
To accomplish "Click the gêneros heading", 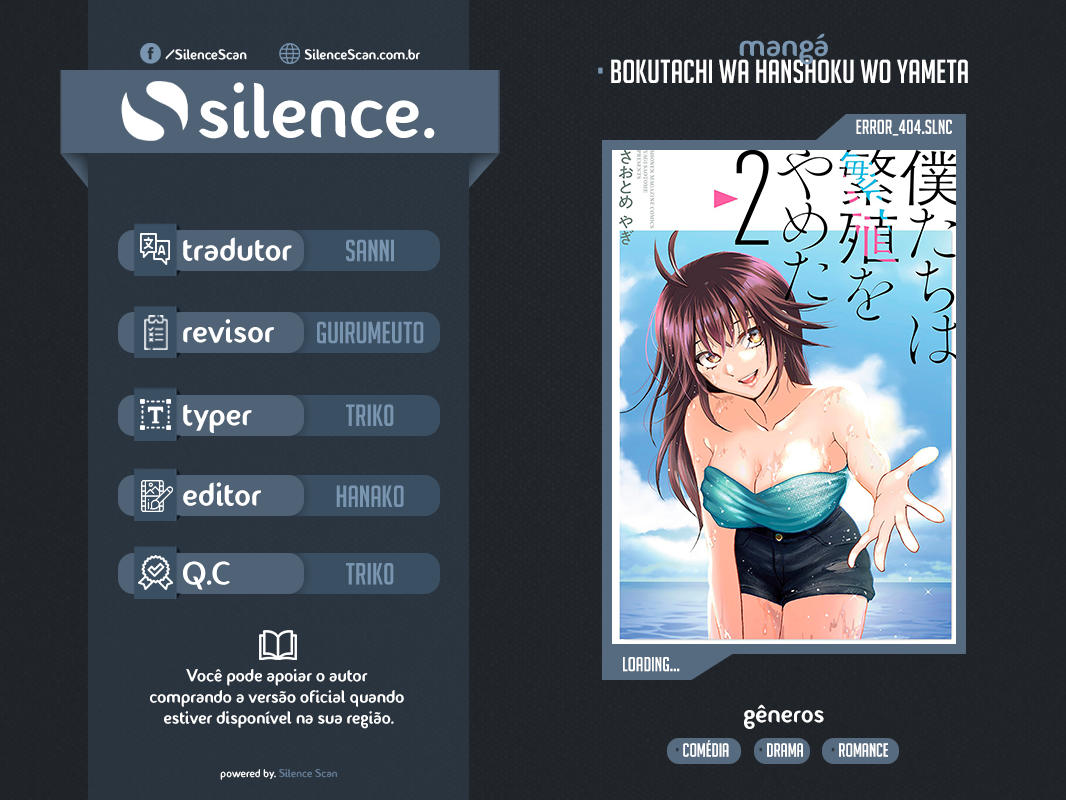I will point(783,715).
